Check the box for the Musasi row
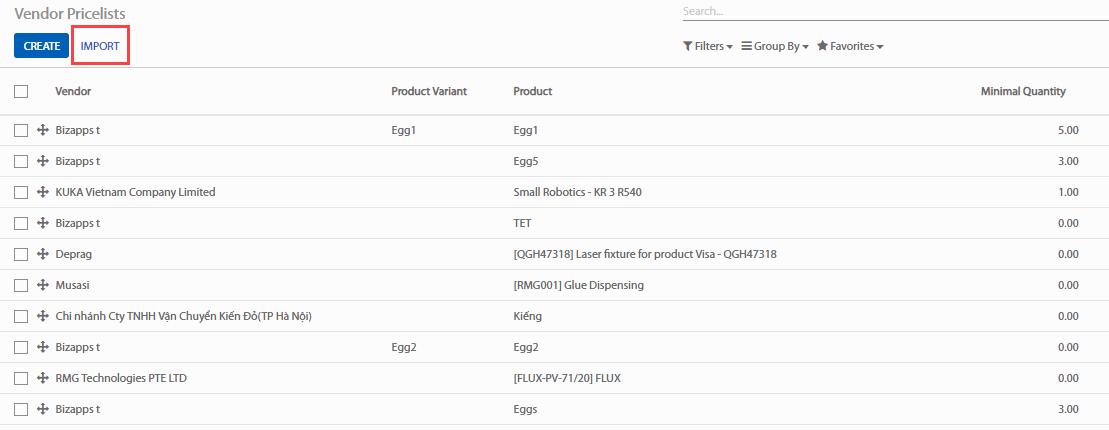Image resolution: width=1109 pixels, height=430 pixels. (x=21, y=285)
